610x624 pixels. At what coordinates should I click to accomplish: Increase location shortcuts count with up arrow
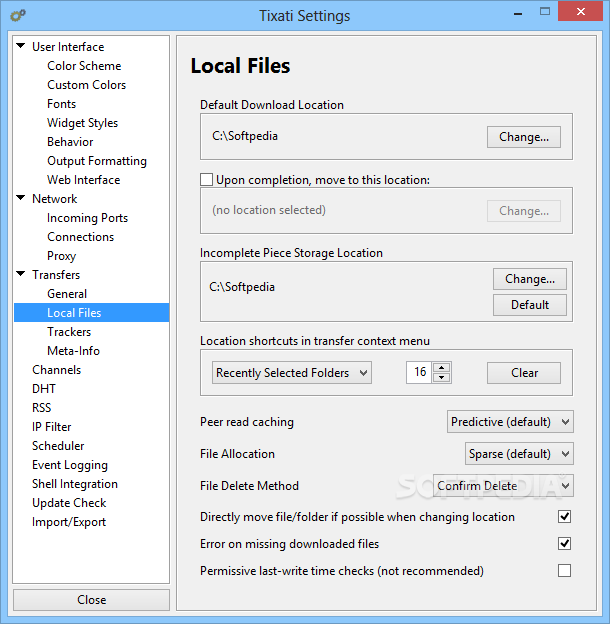pyautogui.click(x=441, y=367)
